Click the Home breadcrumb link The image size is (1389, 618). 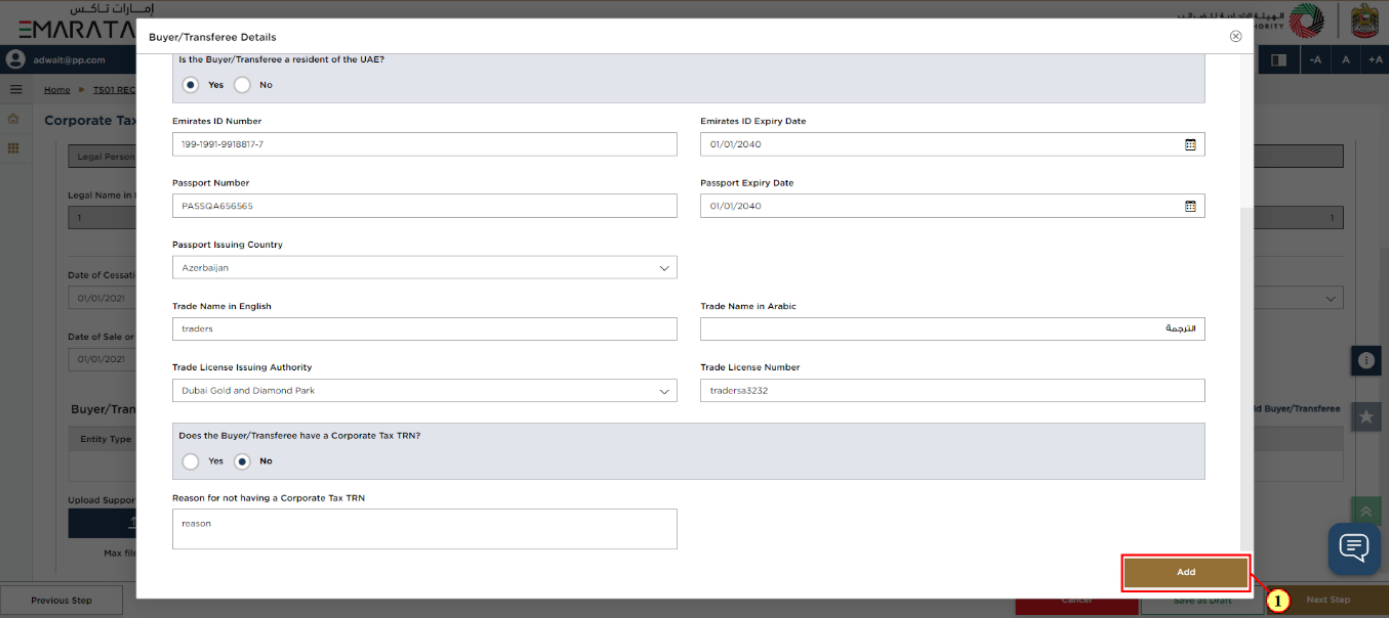pyautogui.click(x=57, y=90)
